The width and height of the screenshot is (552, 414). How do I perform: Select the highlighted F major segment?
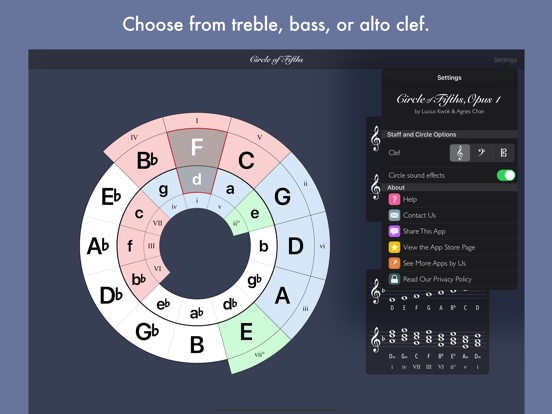tap(197, 147)
